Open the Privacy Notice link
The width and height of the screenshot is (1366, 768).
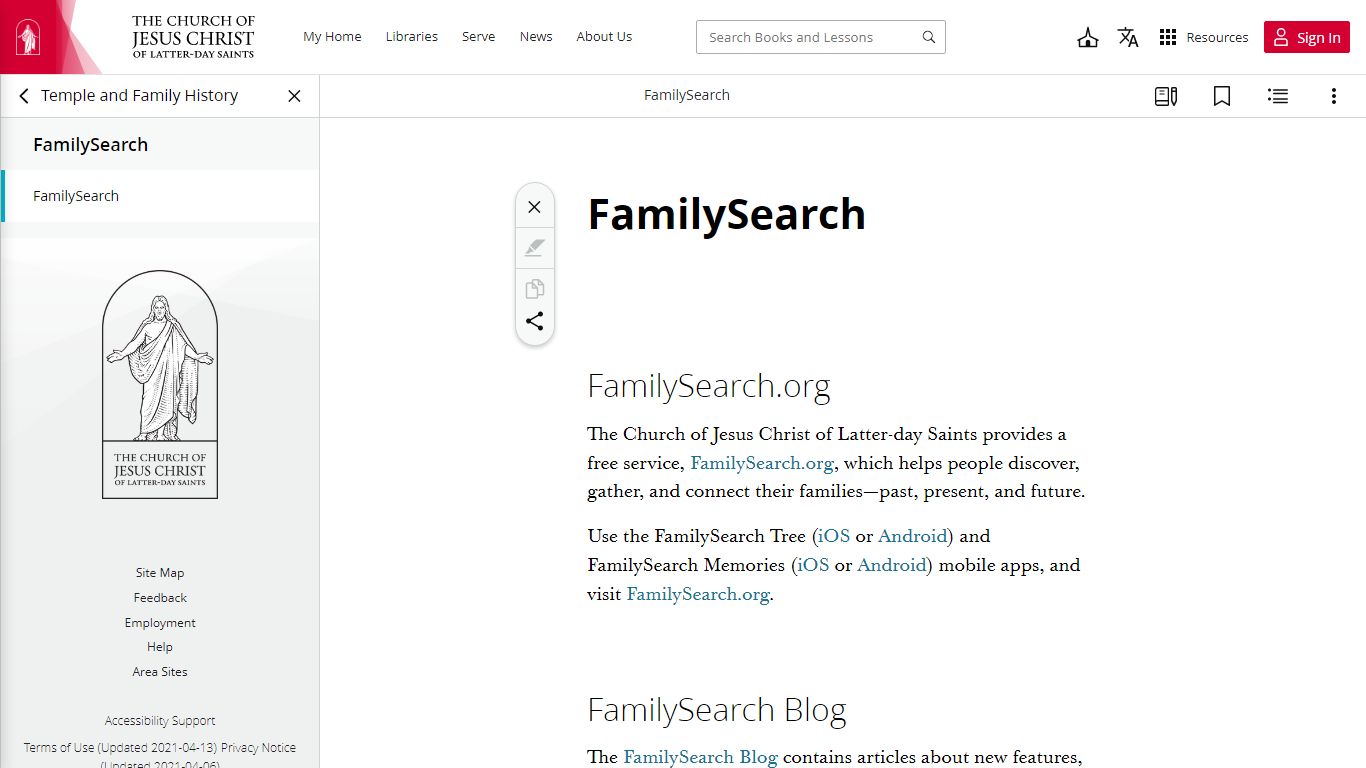pos(258,748)
